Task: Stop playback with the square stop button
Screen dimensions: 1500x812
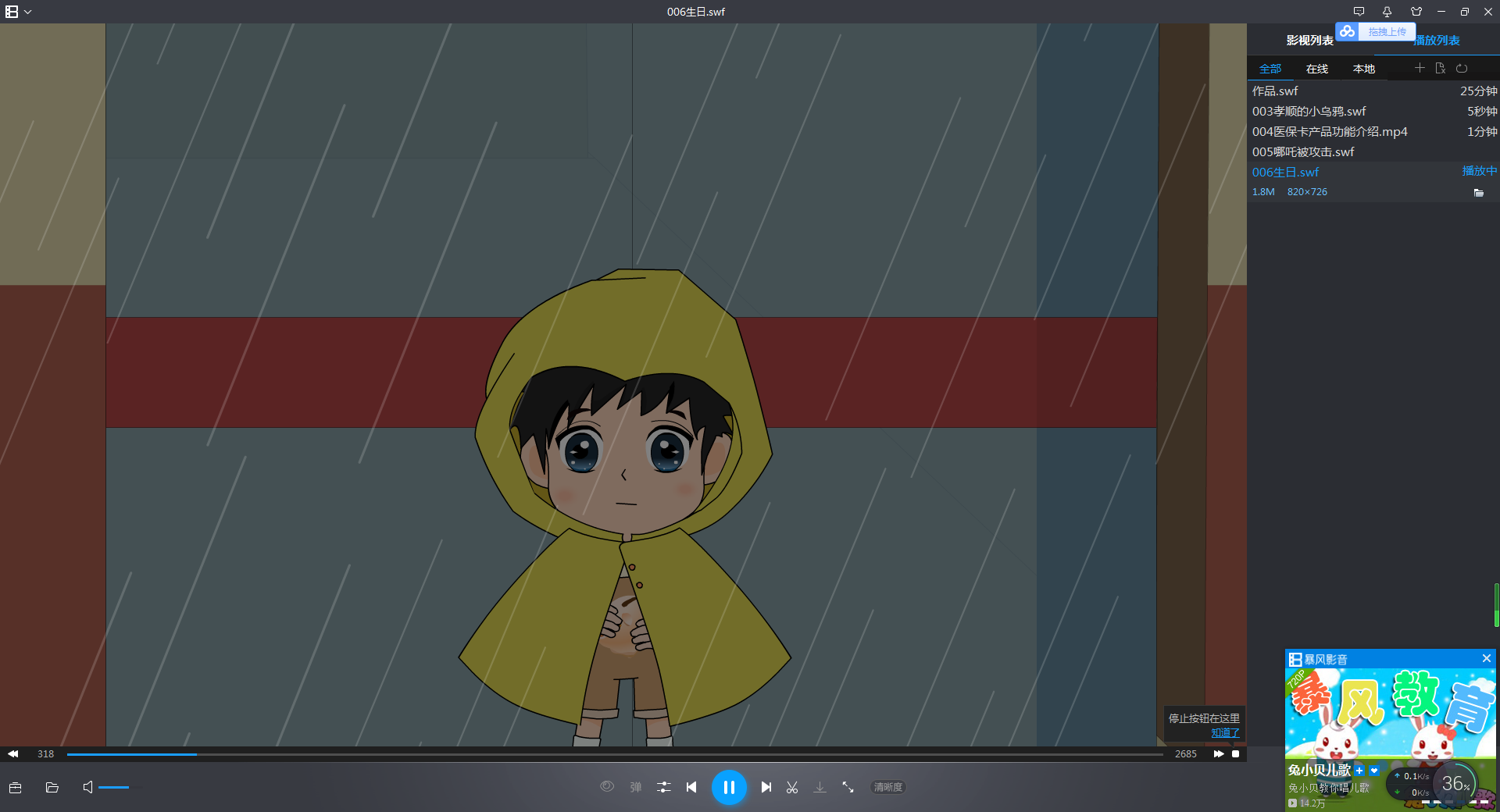Action: pyautogui.click(x=1236, y=754)
